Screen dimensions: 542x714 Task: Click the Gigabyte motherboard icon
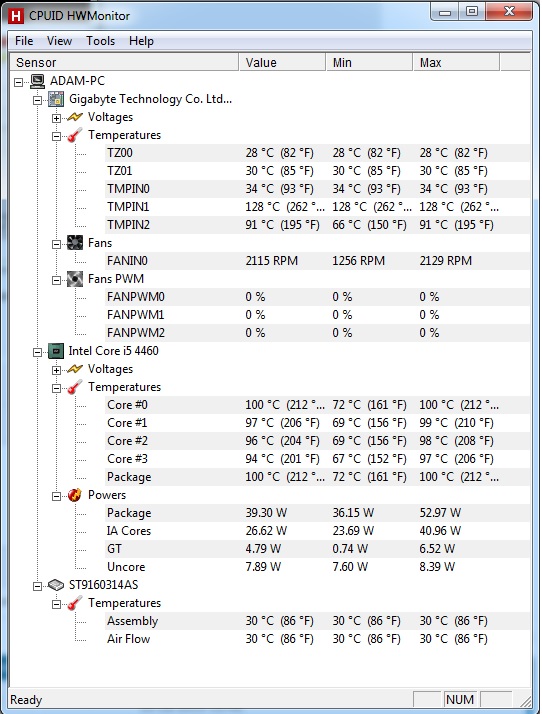[56, 99]
